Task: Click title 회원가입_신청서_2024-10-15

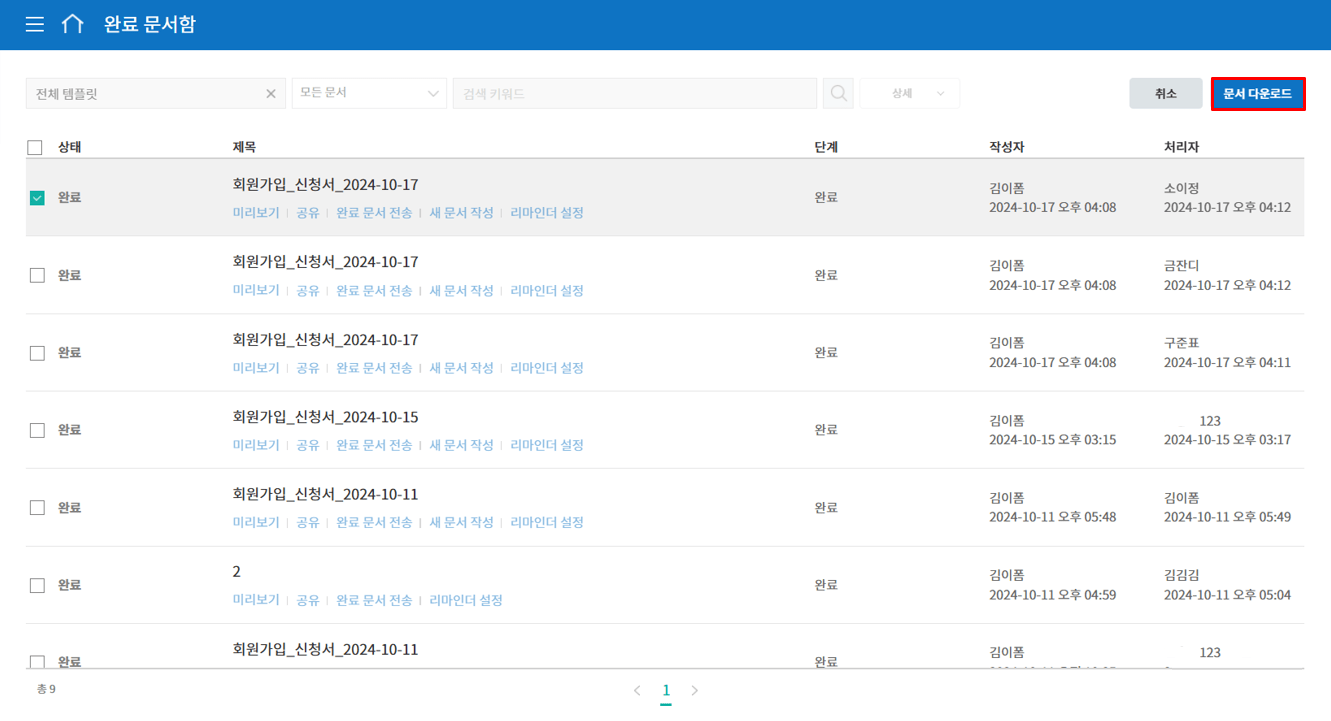Action: pyautogui.click(x=325, y=417)
